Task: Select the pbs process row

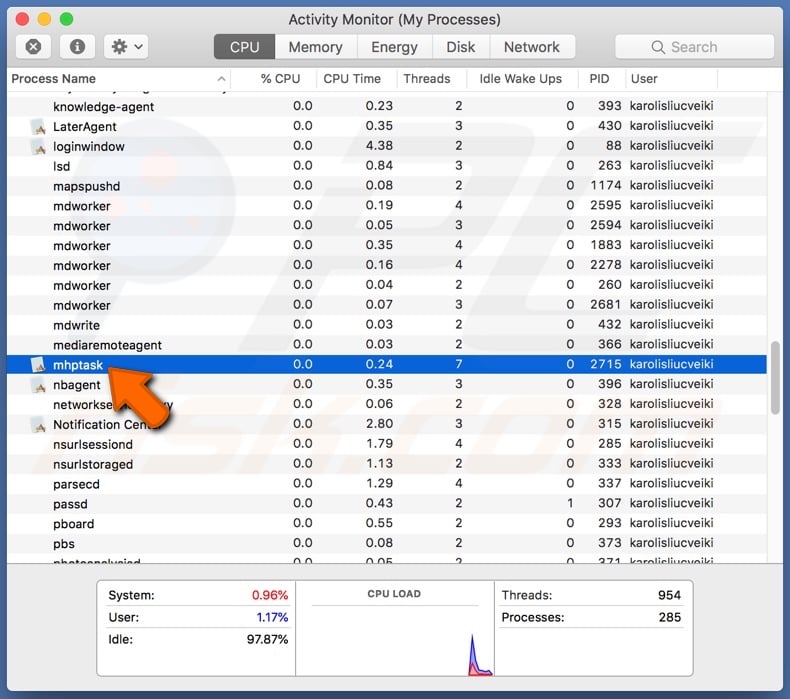Action: pos(387,543)
